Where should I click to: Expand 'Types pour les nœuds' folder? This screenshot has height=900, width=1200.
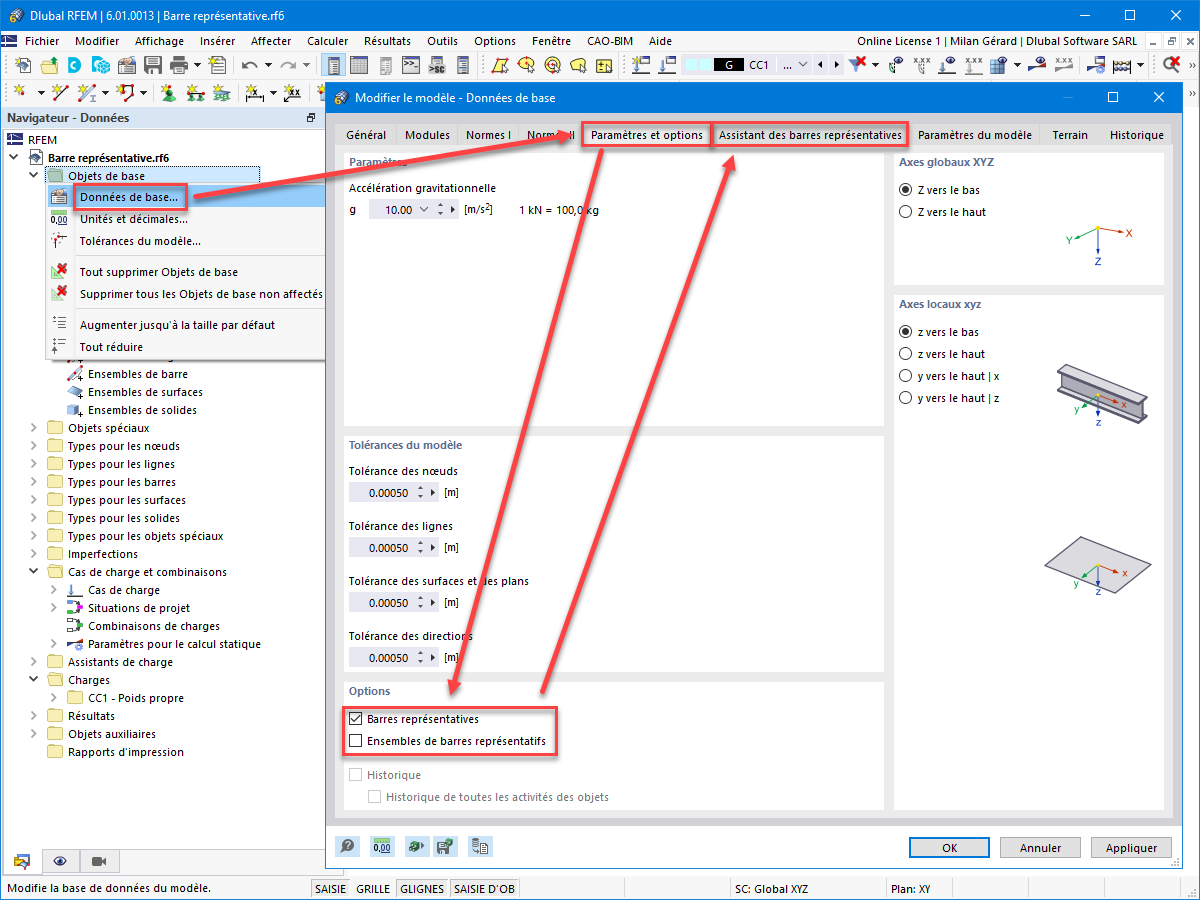(34, 446)
